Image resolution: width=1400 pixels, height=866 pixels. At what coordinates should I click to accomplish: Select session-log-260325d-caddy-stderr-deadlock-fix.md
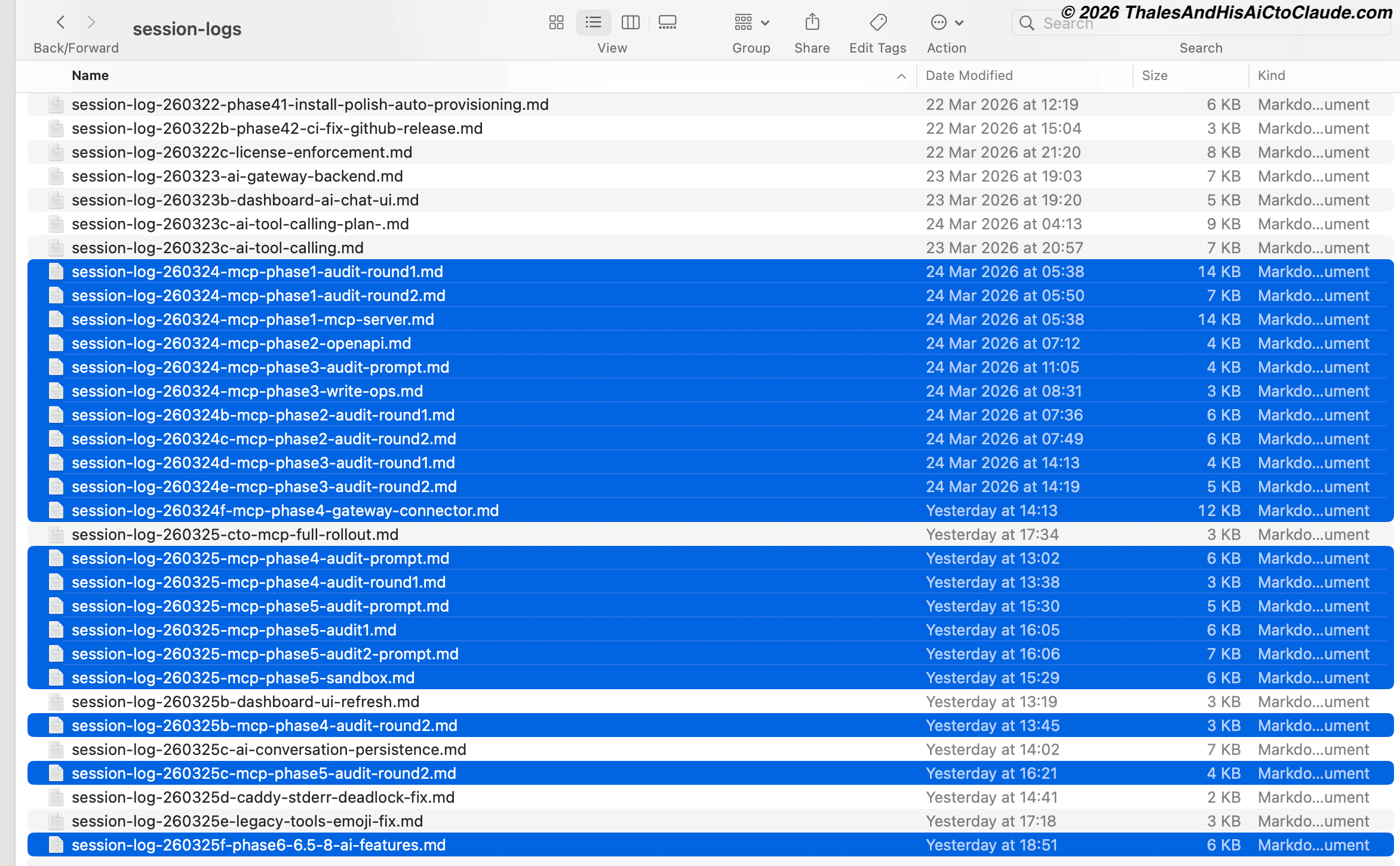(263, 797)
